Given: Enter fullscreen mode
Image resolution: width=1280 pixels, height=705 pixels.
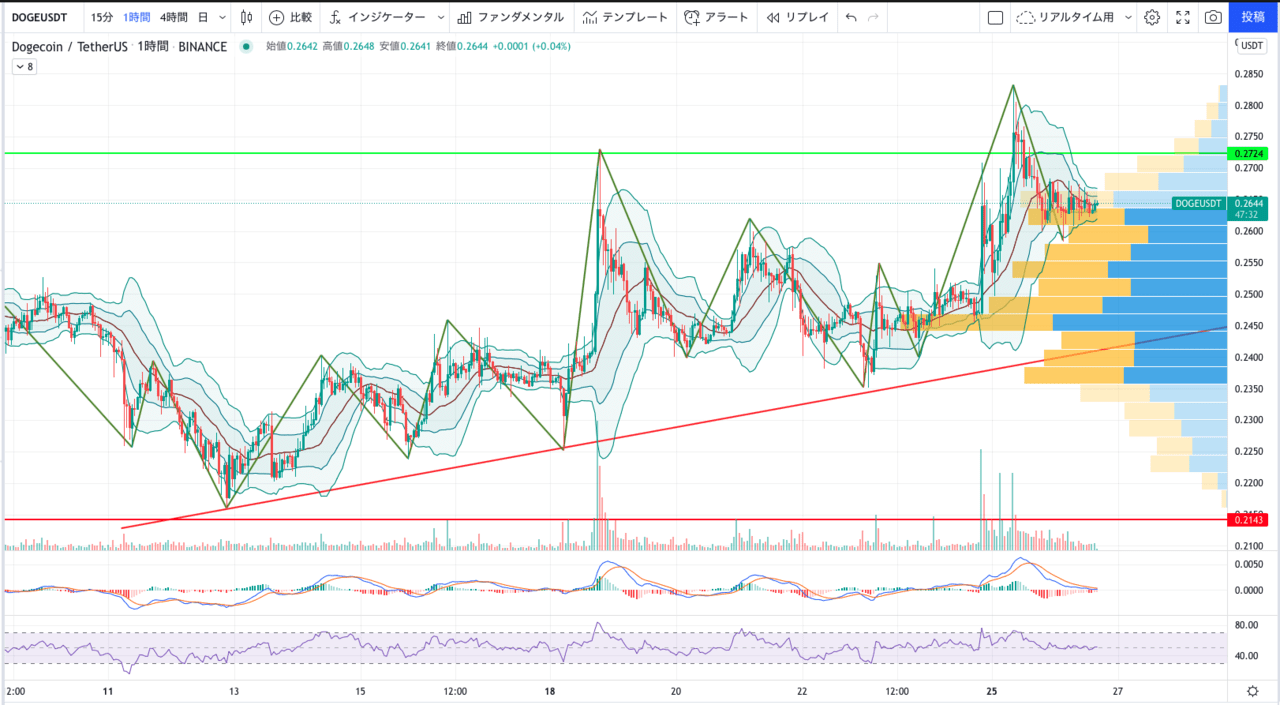Looking at the screenshot, I should pos(1183,17).
